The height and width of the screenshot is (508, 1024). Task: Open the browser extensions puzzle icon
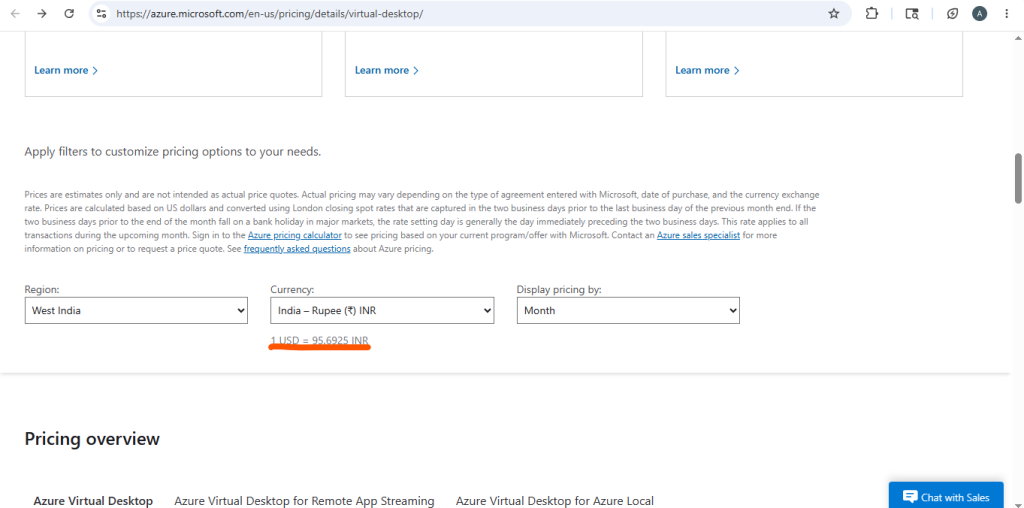[872, 14]
